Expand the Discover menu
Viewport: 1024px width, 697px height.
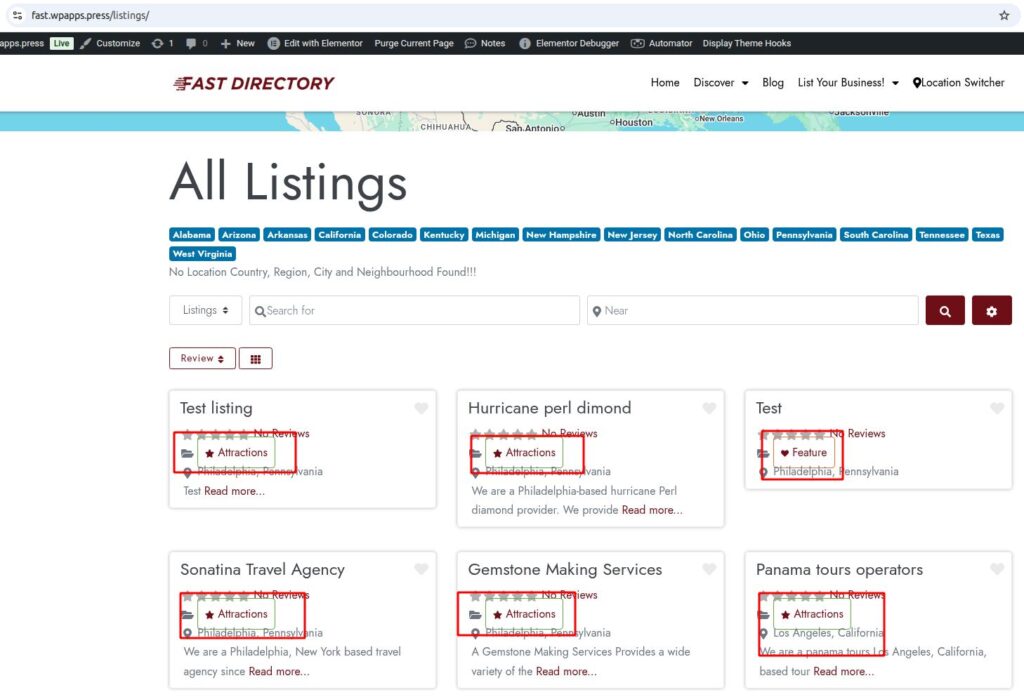click(x=720, y=83)
